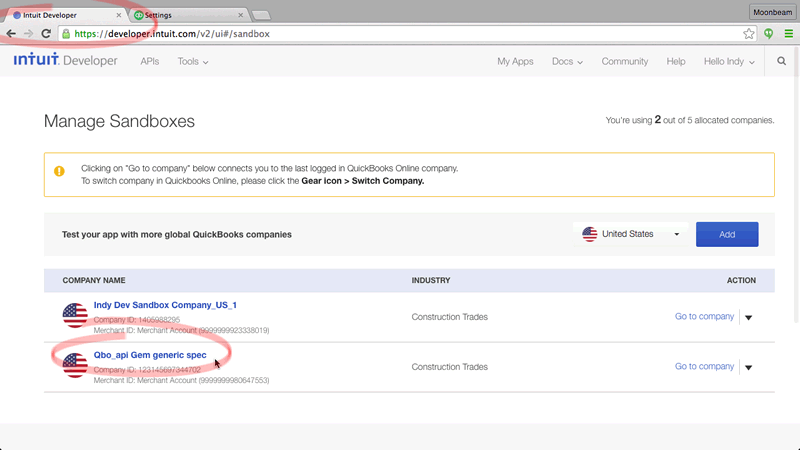Click the Moonbeam profile button
The width and height of the screenshot is (800, 450).
pos(772,12)
